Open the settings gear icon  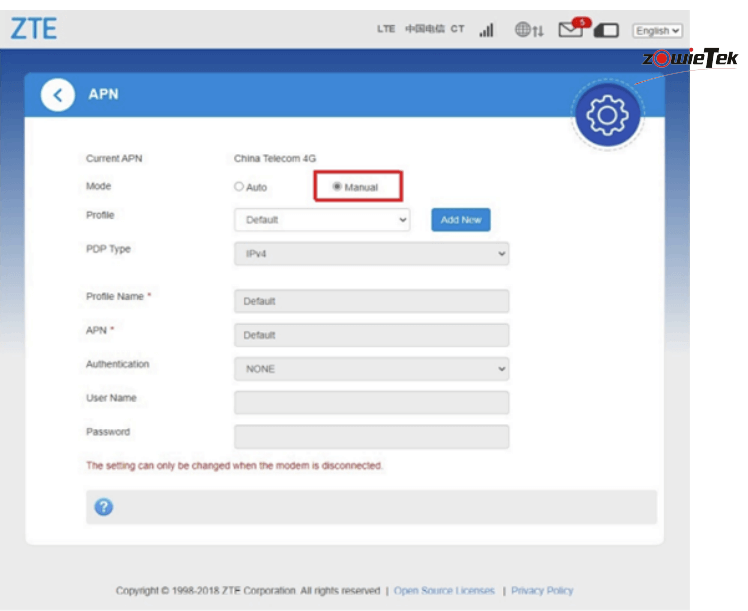[x=606, y=116]
